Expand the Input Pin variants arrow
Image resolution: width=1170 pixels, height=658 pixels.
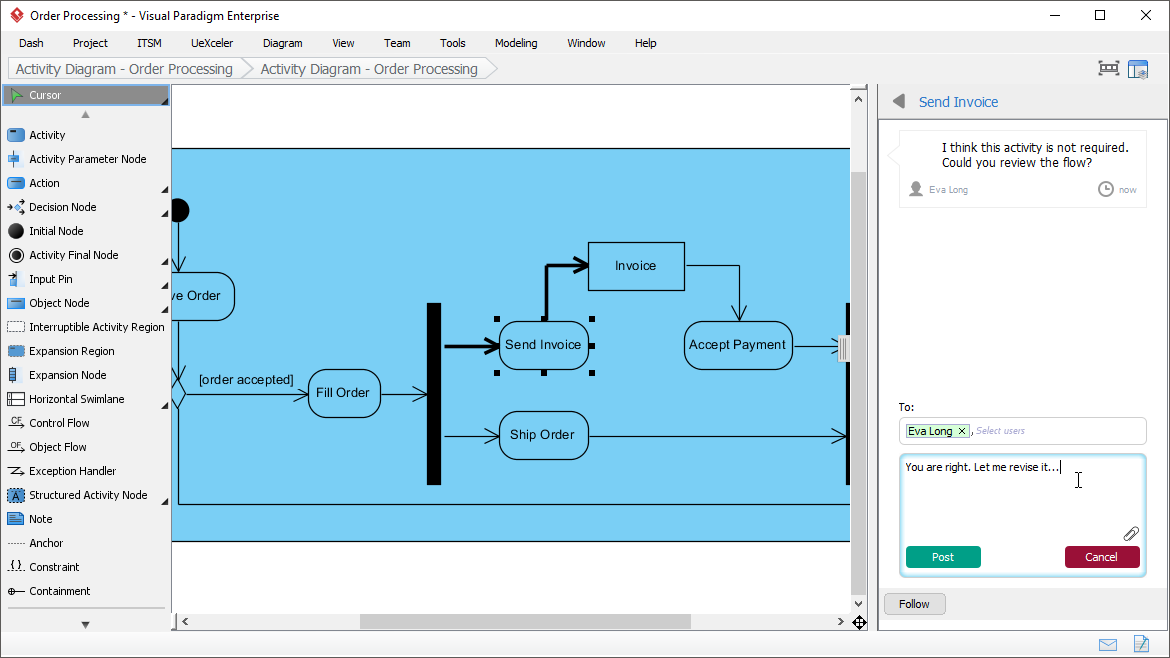point(165,286)
